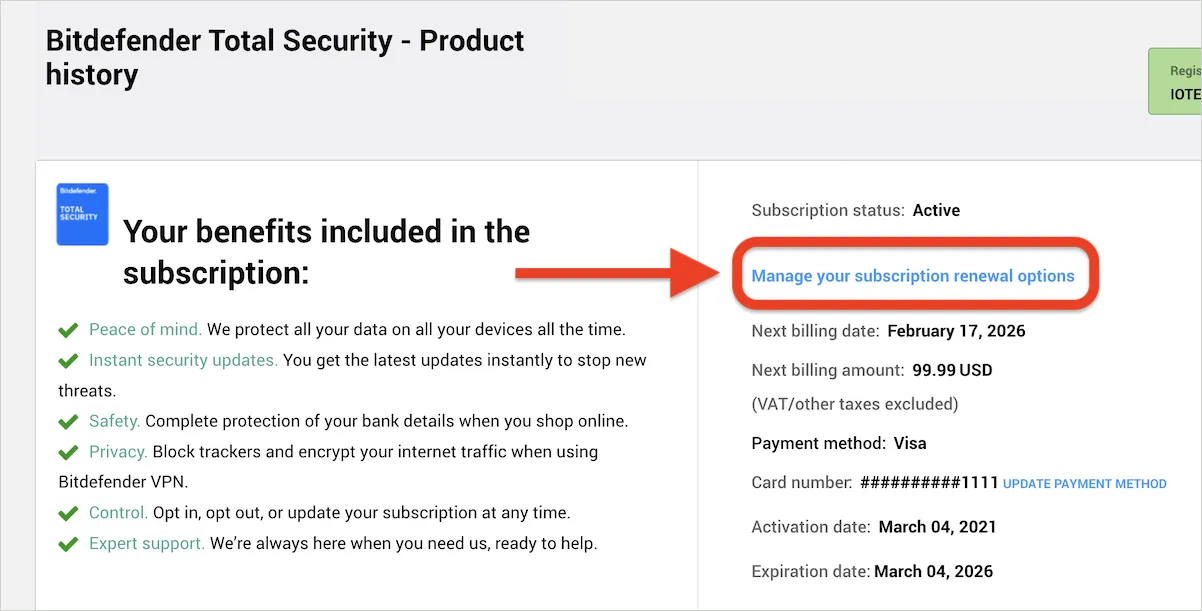Viewport: 1202px width, 611px height.
Task: Click the UPDATE PAYMENT METHOD link
Action: click(1084, 484)
